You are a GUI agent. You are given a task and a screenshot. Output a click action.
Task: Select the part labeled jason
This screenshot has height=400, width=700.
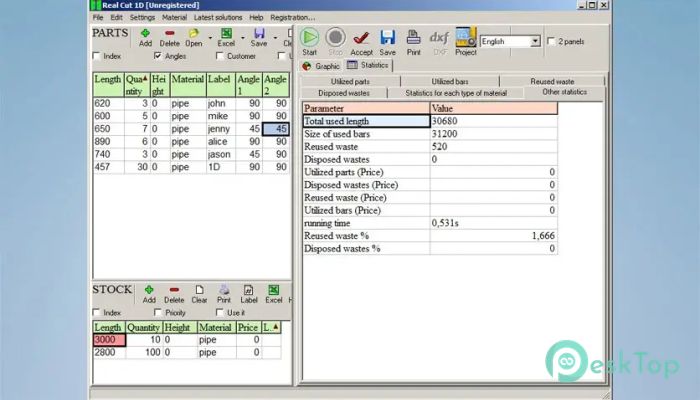221,154
